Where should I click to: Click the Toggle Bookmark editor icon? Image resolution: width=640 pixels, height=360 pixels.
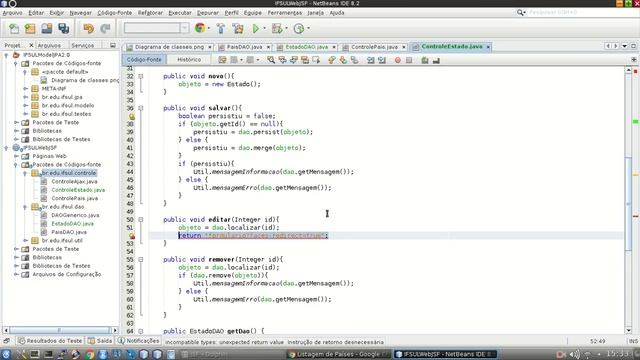pos(354,60)
